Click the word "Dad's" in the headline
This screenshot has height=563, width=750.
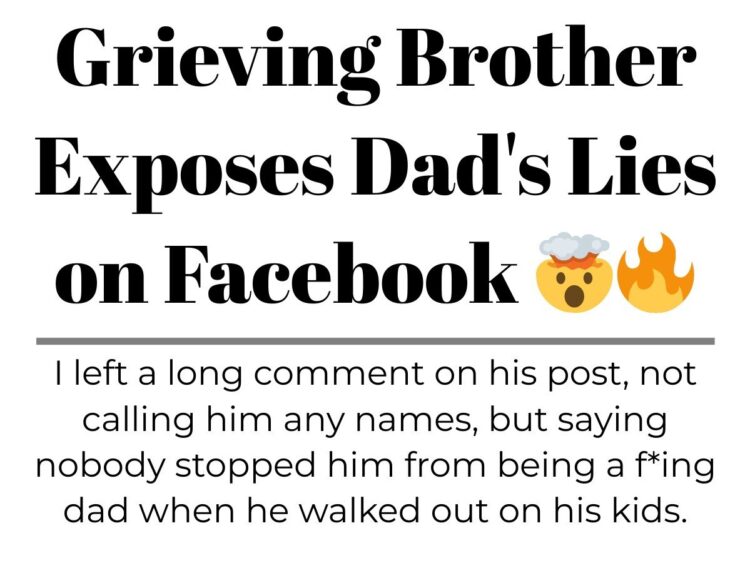click(452, 165)
